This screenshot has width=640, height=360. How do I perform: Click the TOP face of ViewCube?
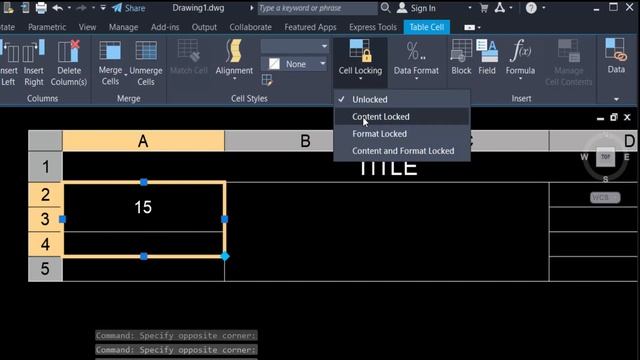pos(605,157)
